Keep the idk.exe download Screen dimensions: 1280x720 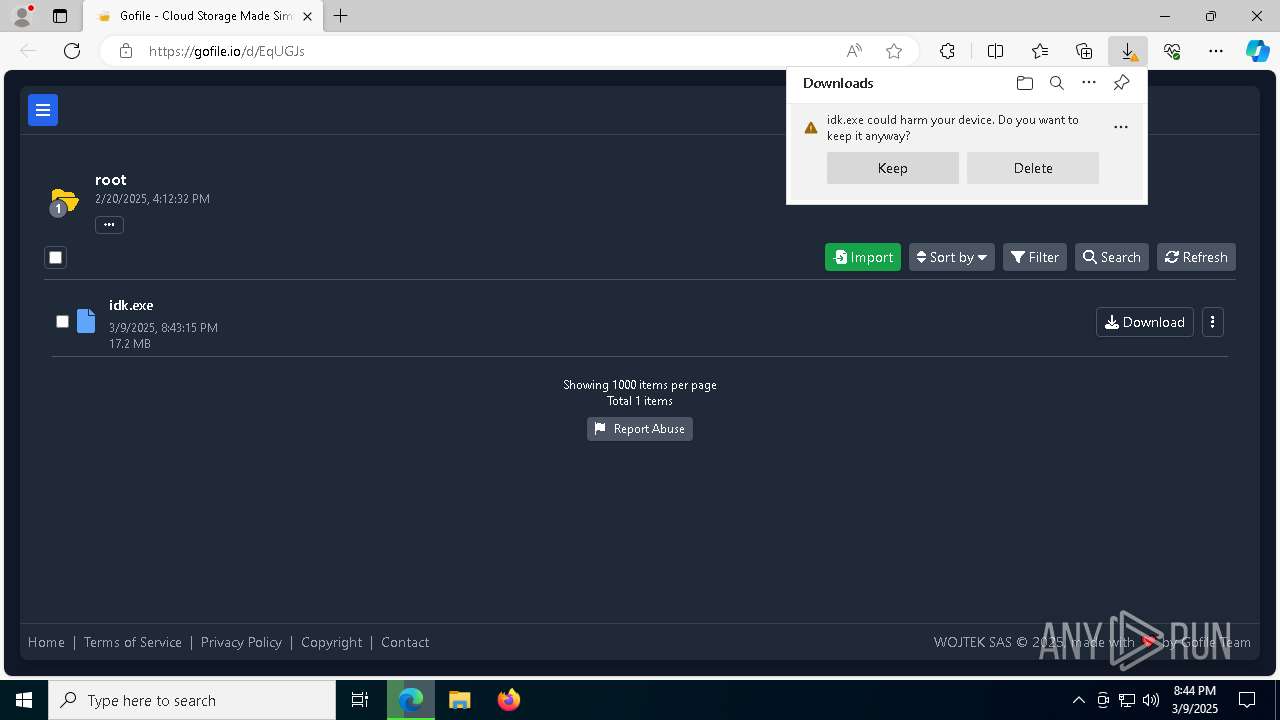[x=893, y=168]
